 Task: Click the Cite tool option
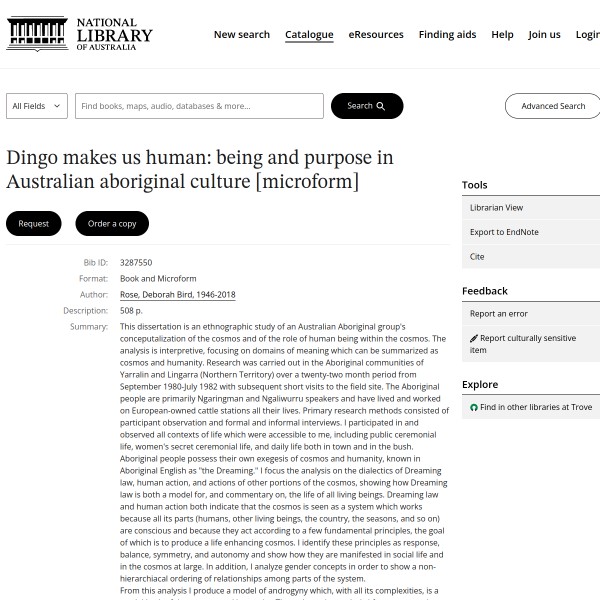(477, 256)
